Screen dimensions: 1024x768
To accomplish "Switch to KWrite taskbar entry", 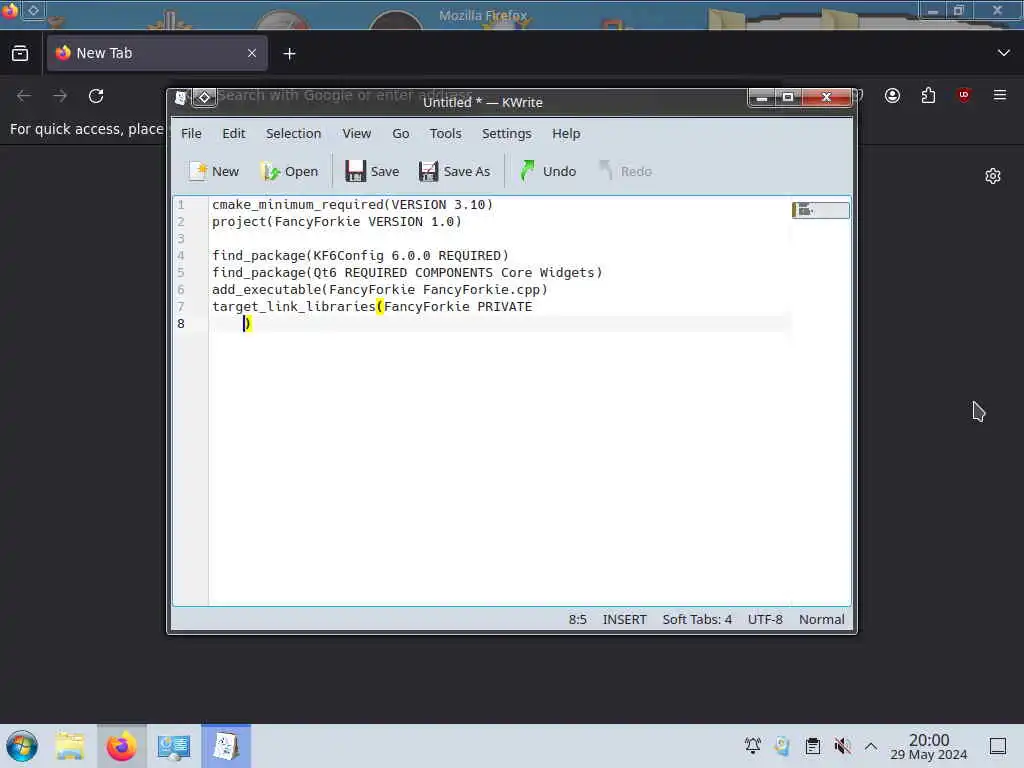I will pos(226,746).
